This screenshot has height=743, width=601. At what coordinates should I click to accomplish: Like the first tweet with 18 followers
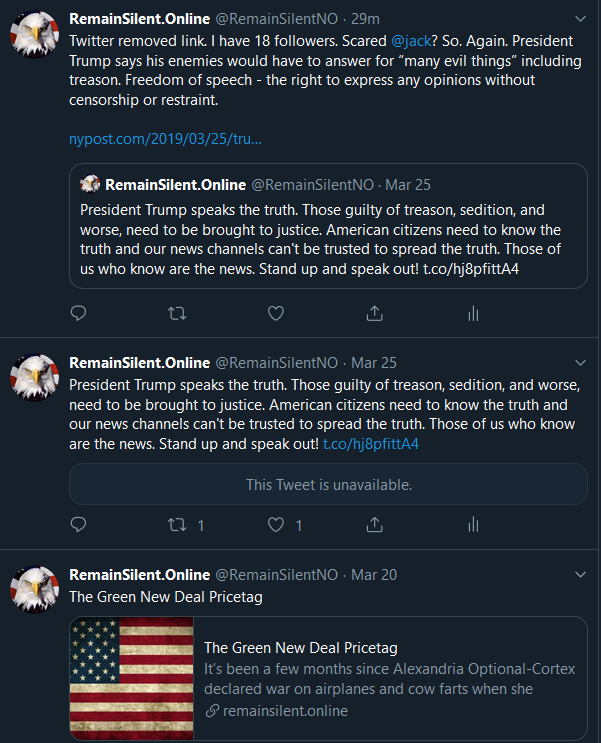point(276,313)
